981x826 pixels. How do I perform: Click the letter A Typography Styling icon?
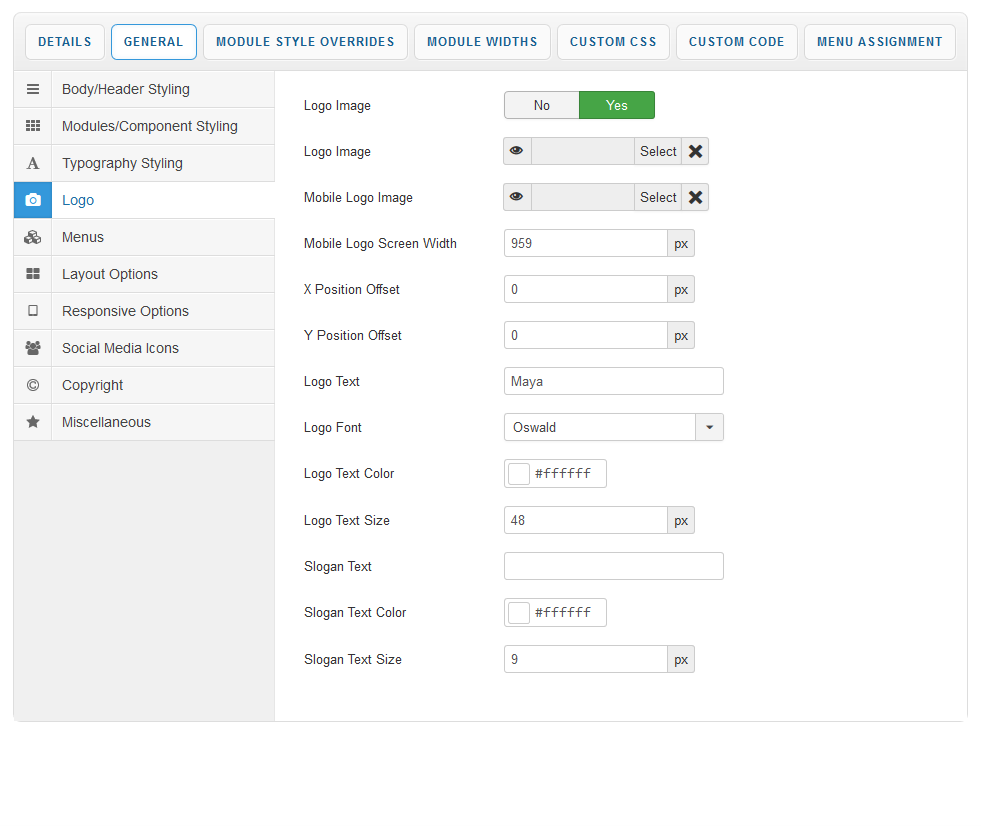(x=33, y=163)
